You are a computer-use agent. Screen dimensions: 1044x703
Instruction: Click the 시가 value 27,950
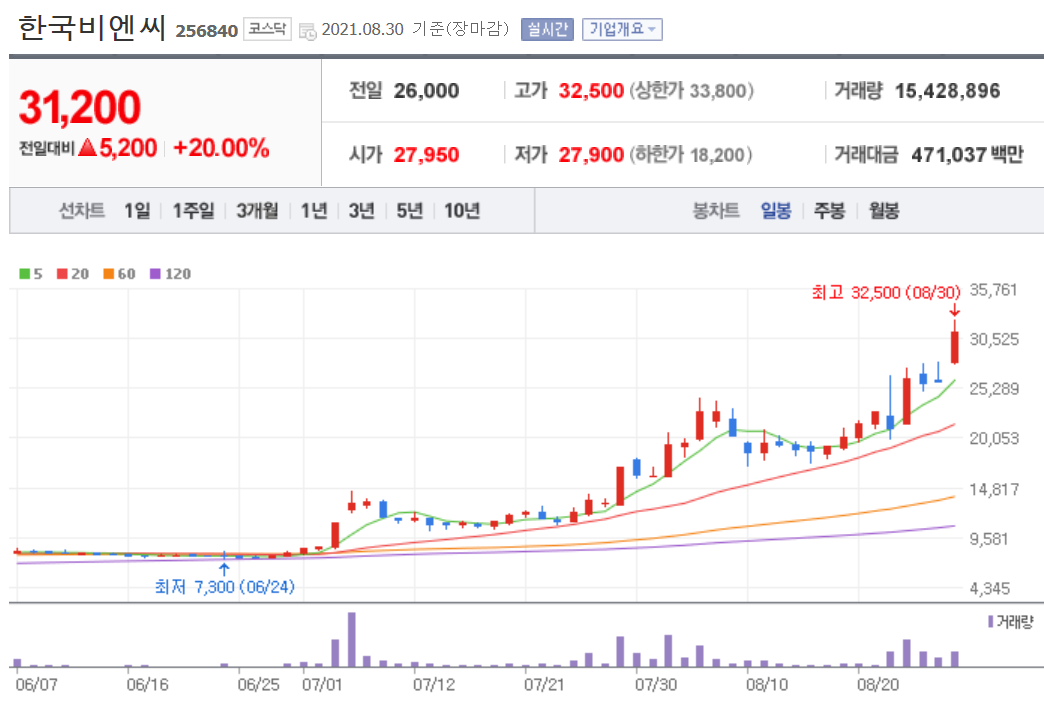click(426, 154)
